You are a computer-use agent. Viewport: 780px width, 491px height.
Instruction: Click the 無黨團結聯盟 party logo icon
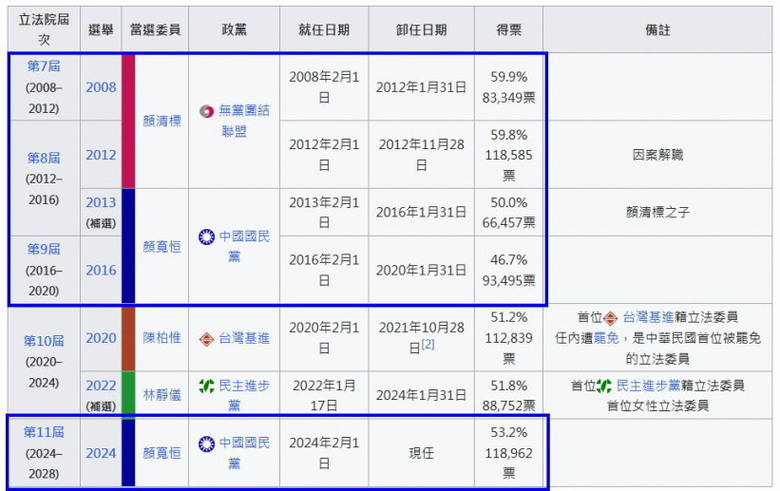pos(206,111)
